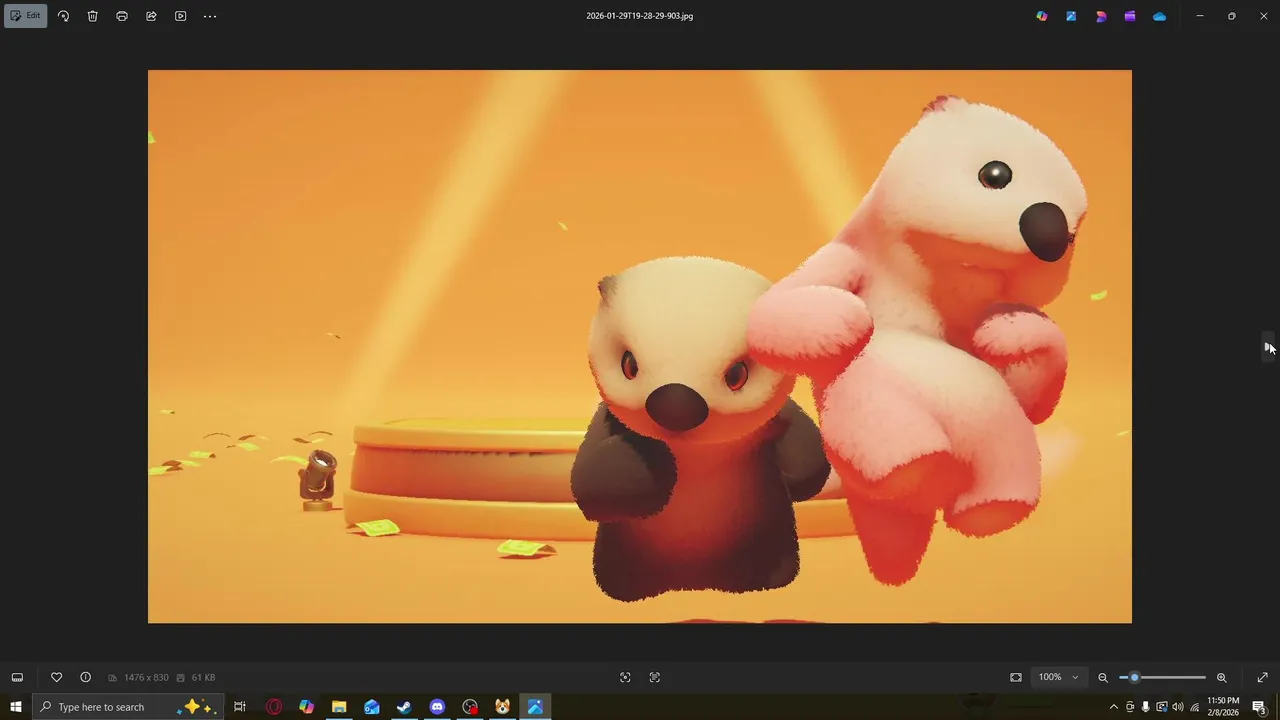
Task: Open the notification center icon
Action: click(1260, 707)
